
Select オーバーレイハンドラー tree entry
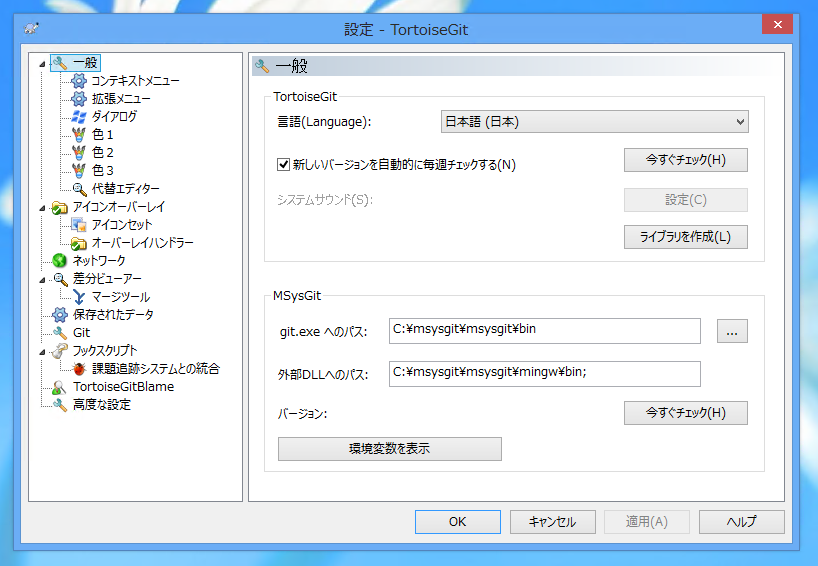[142, 243]
